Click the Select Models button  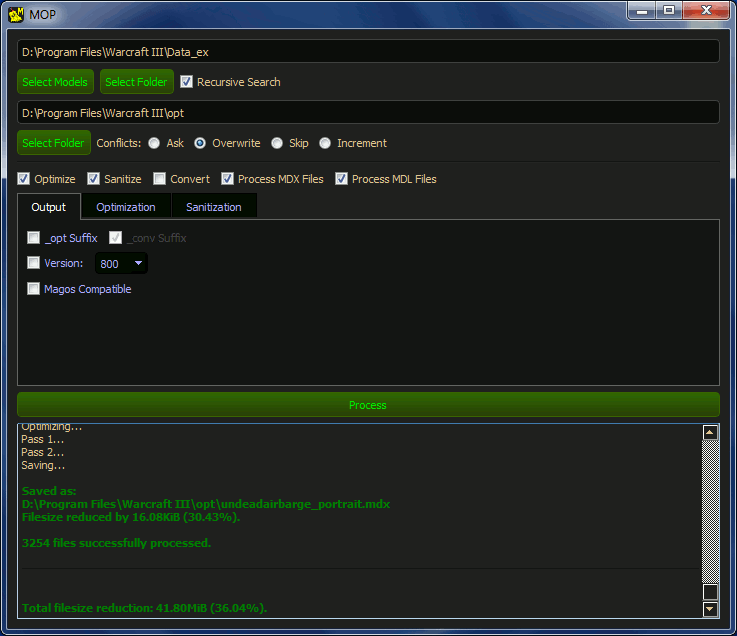pos(55,82)
